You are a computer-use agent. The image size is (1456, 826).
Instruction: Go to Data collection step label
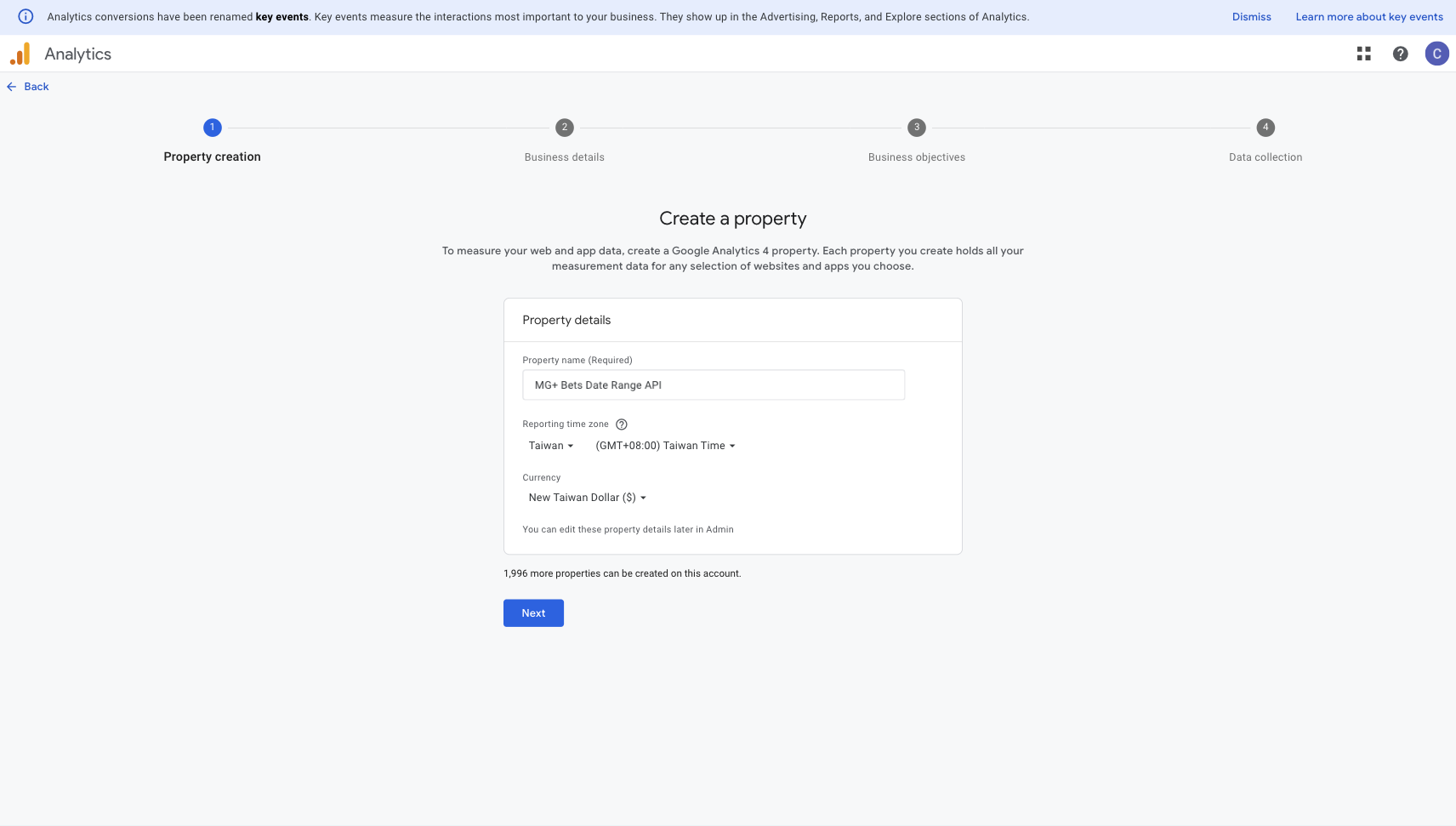[x=1265, y=157]
